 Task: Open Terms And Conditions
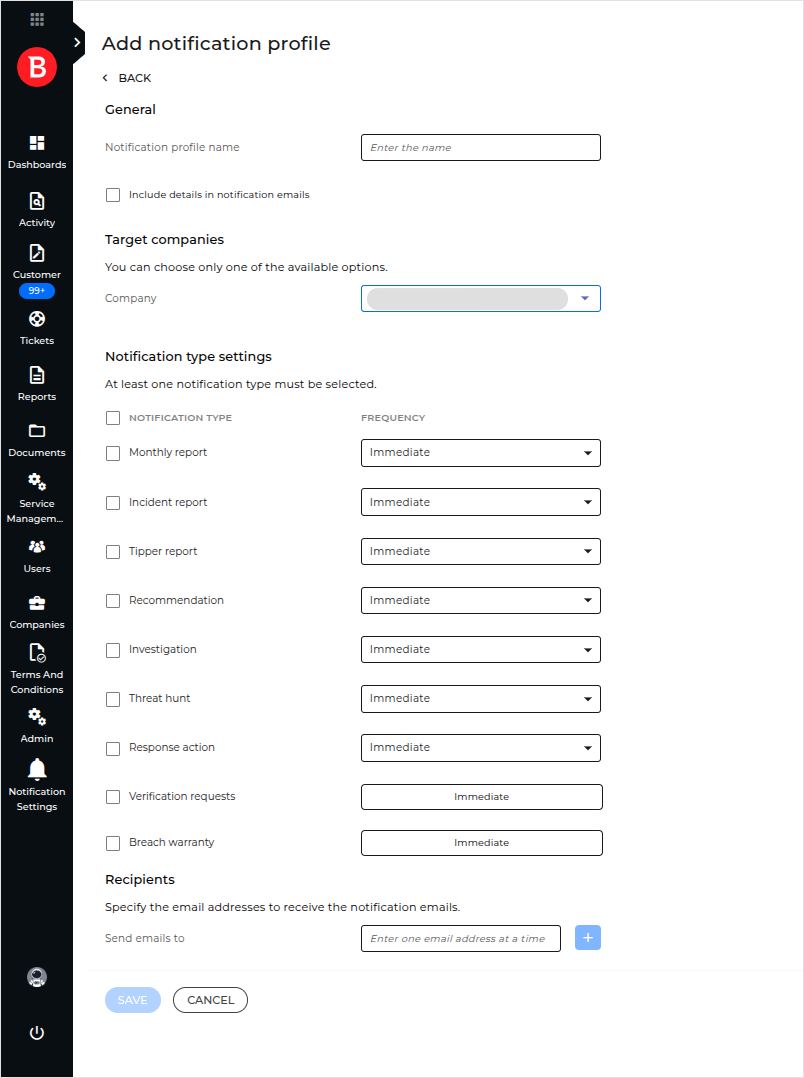pyautogui.click(x=36, y=667)
